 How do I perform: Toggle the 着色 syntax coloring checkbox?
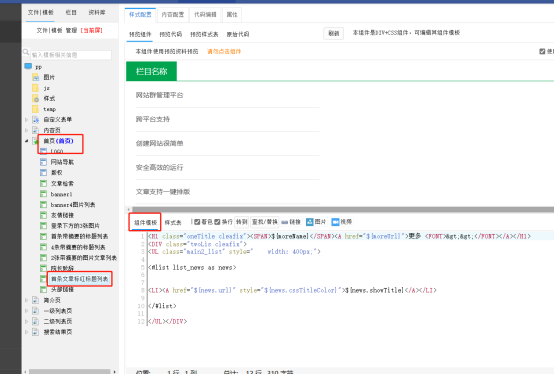197,222
